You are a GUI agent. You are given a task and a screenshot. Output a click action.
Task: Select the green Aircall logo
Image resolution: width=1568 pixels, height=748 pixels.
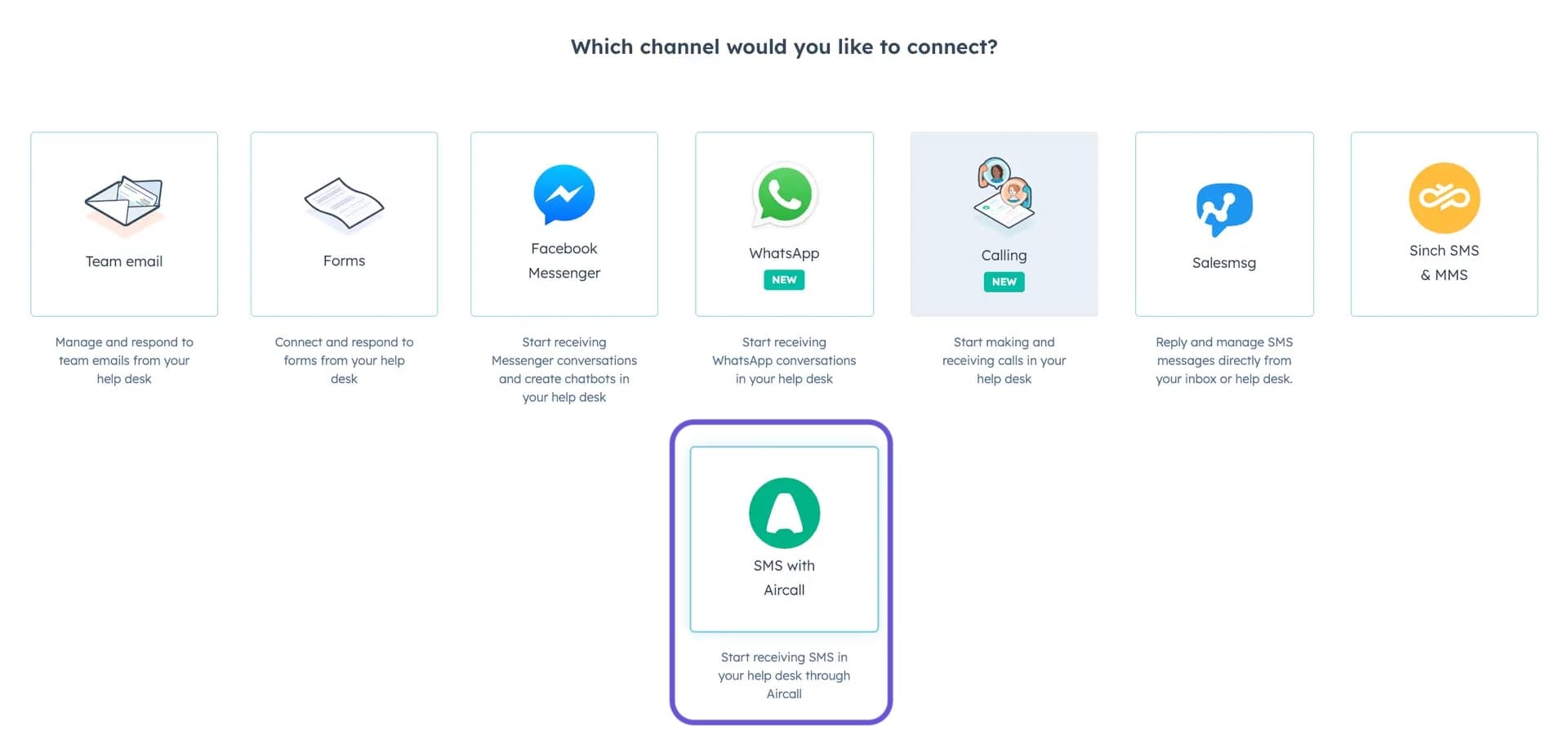click(784, 513)
